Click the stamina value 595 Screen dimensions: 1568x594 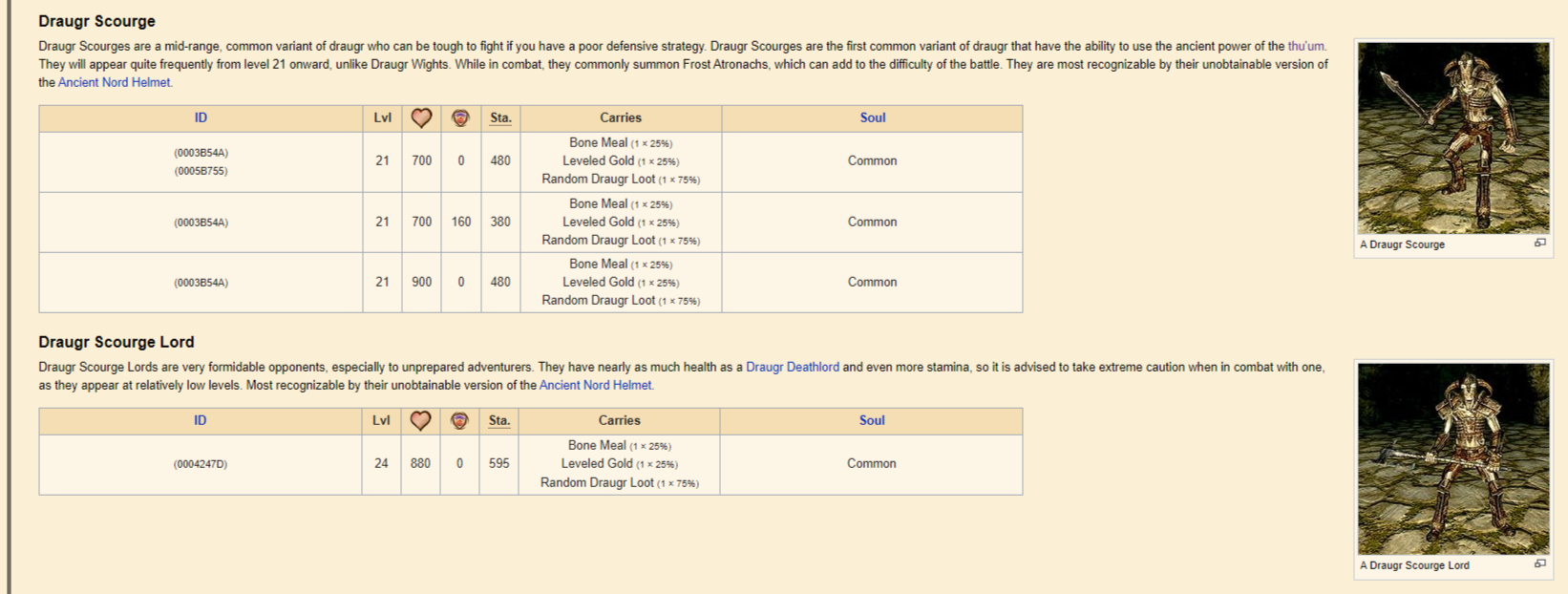498,463
